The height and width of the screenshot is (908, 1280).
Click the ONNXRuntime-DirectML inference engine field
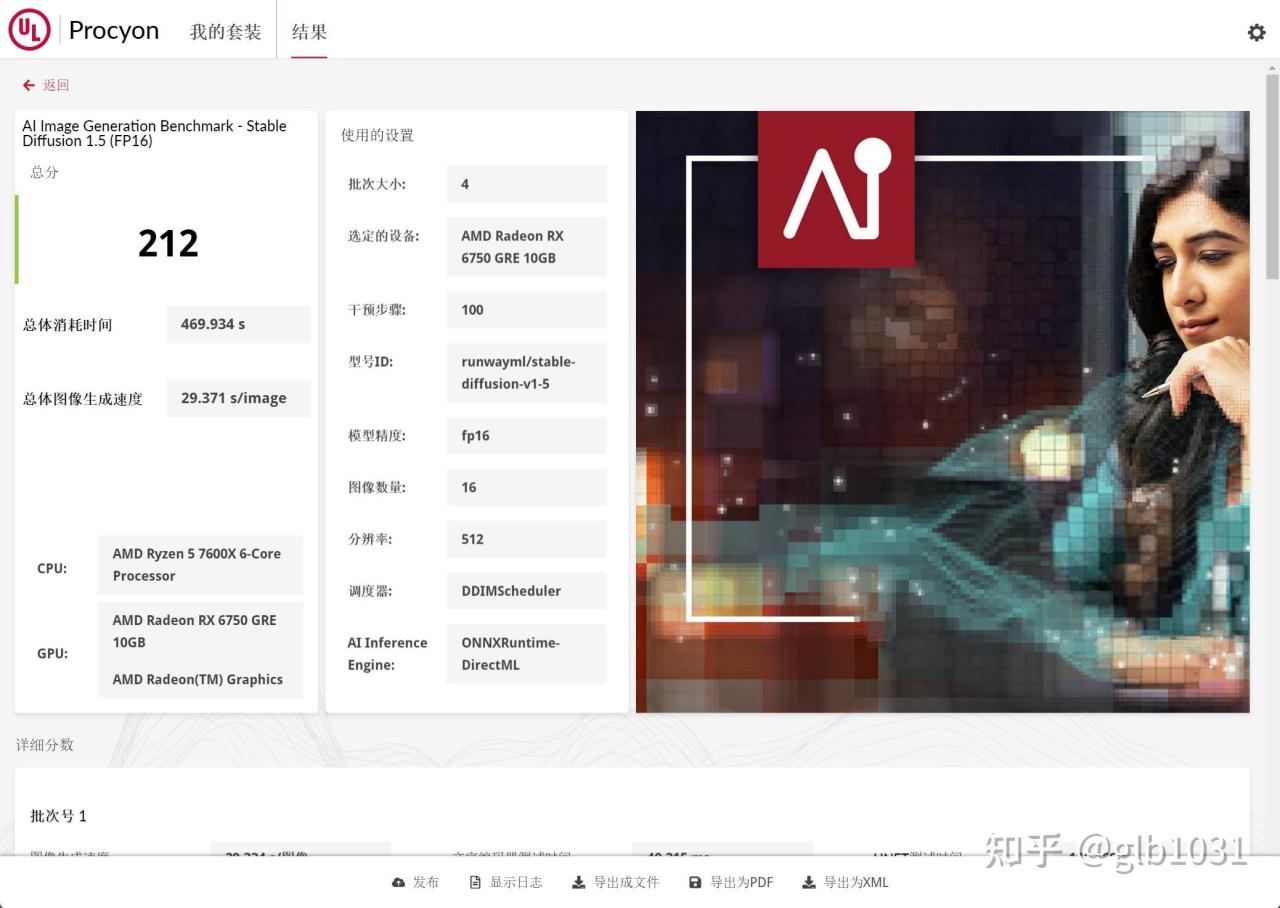click(x=526, y=653)
